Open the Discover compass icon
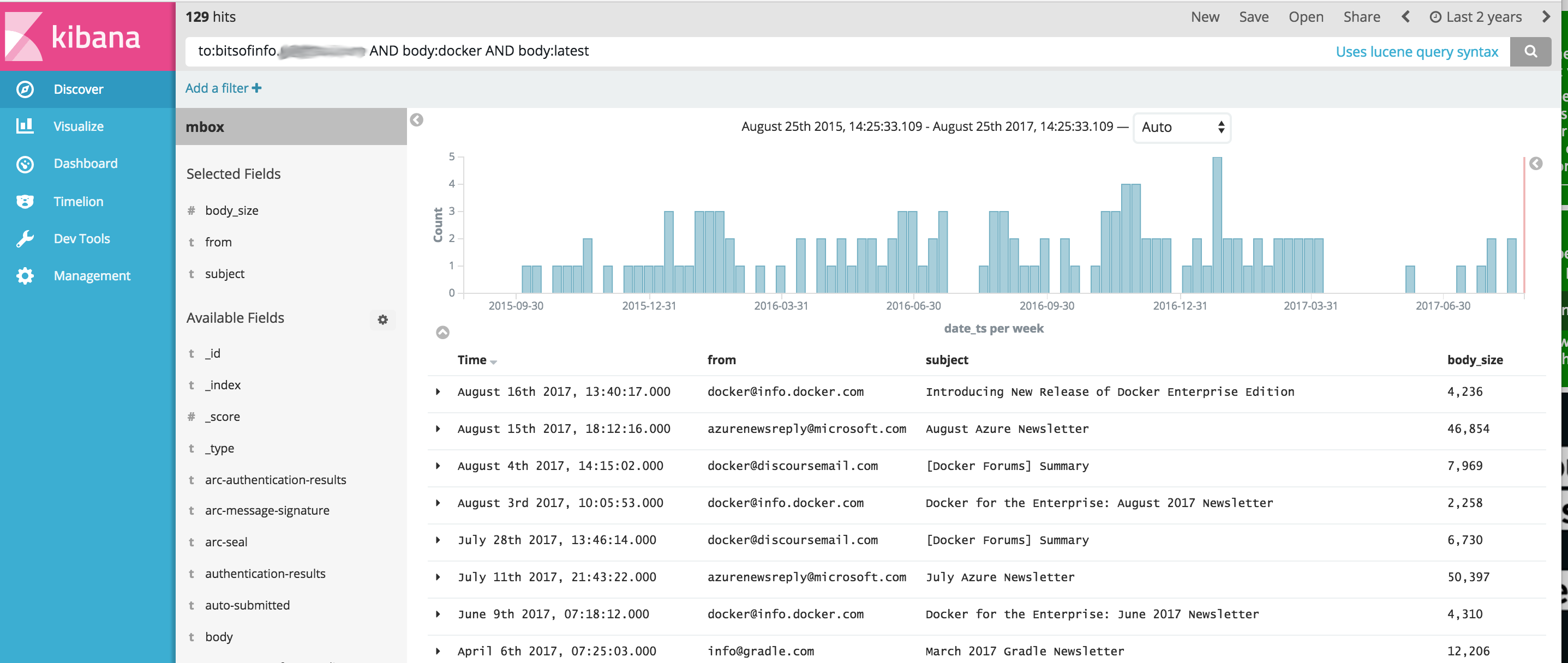The image size is (1568, 663). 25,89
